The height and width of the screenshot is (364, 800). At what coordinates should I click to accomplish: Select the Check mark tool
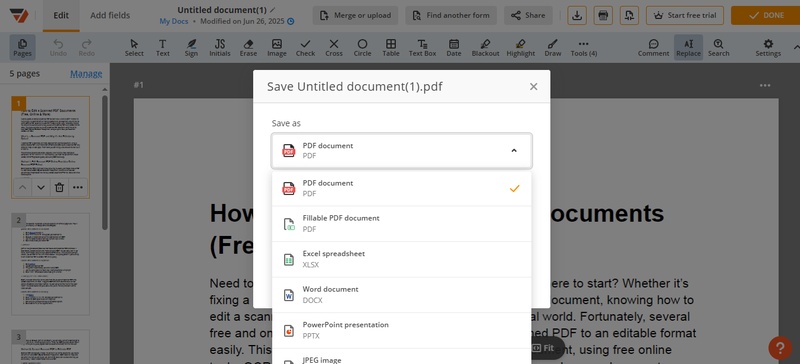tap(305, 47)
